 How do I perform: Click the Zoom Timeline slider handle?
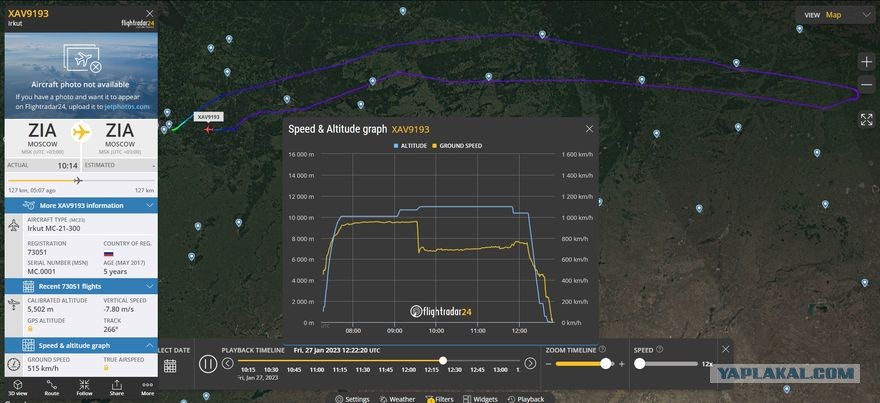click(x=606, y=364)
